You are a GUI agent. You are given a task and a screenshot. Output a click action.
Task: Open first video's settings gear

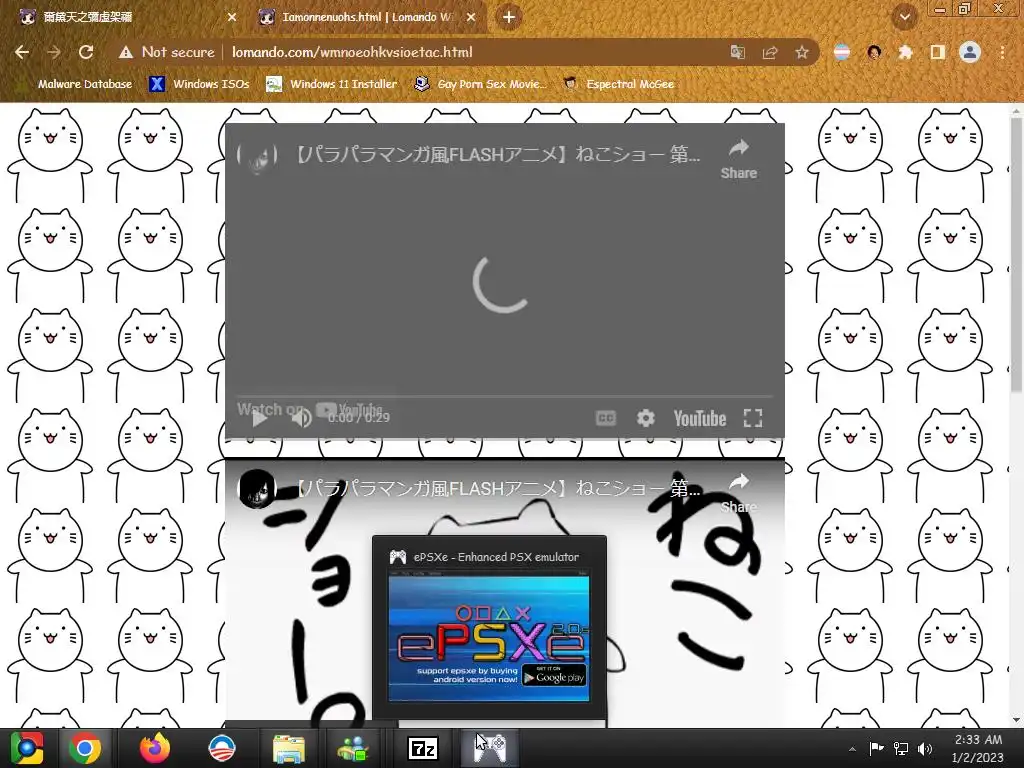(646, 418)
